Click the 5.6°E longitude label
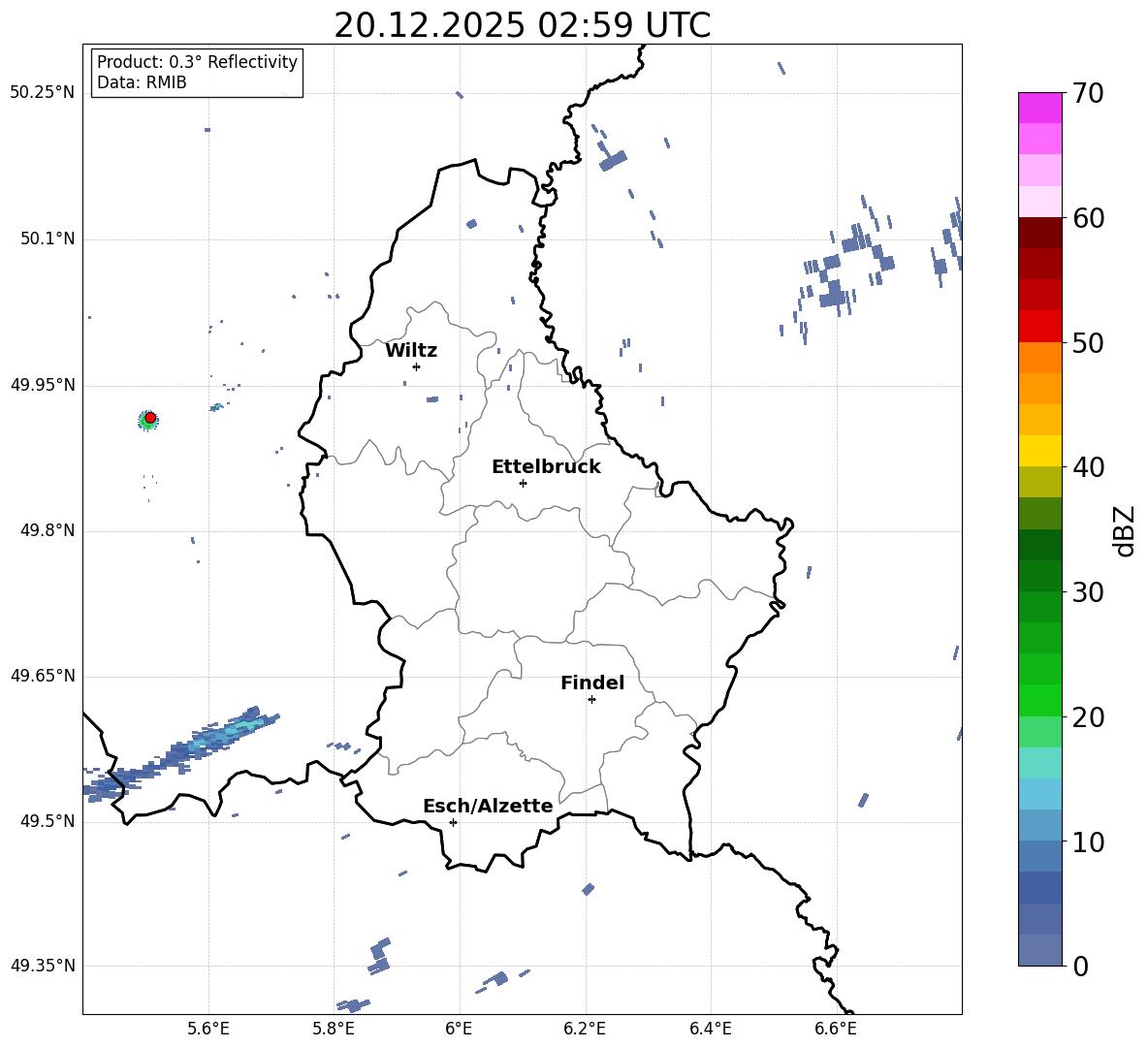 click(208, 1029)
